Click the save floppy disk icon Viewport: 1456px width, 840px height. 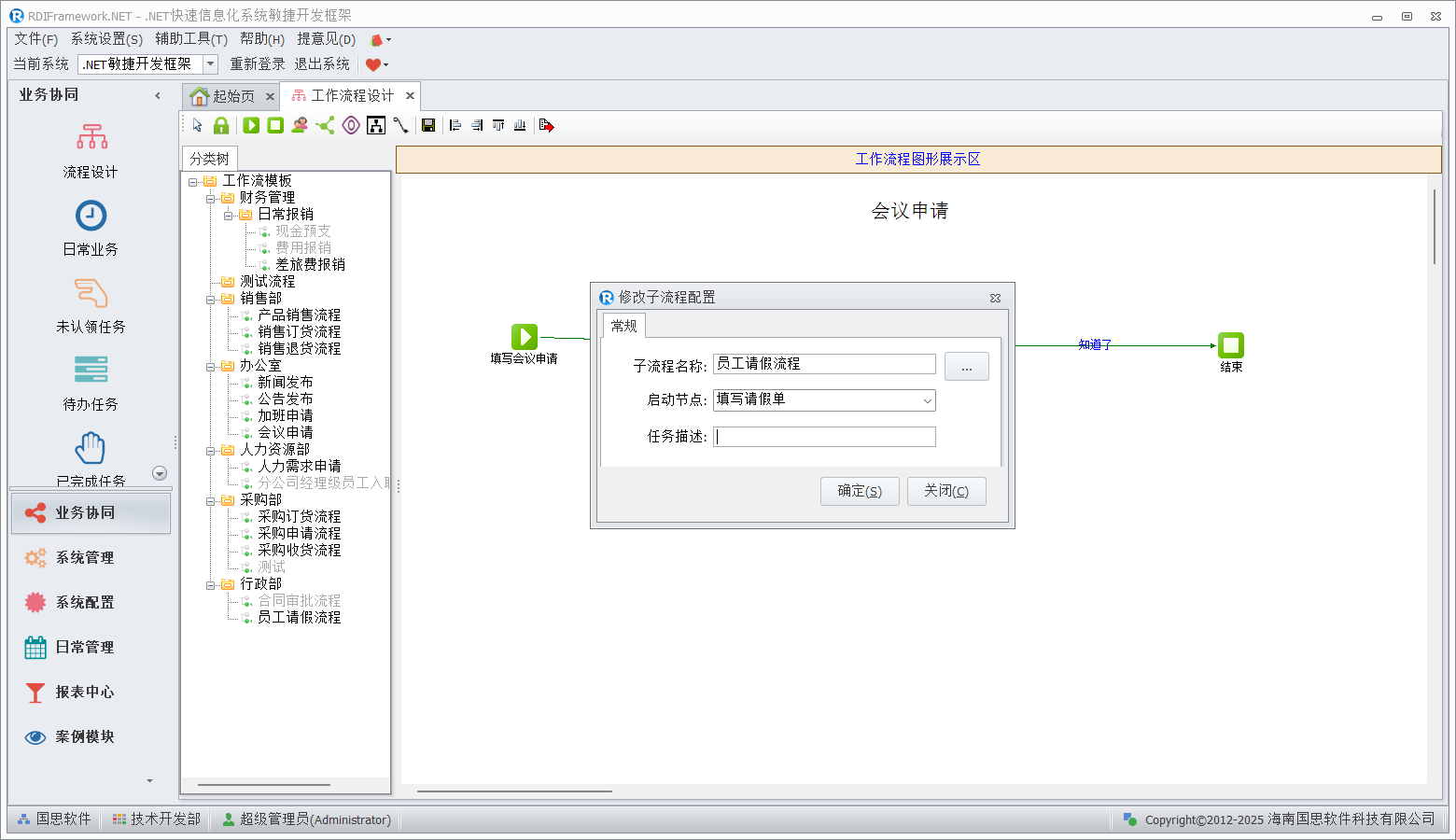point(428,125)
